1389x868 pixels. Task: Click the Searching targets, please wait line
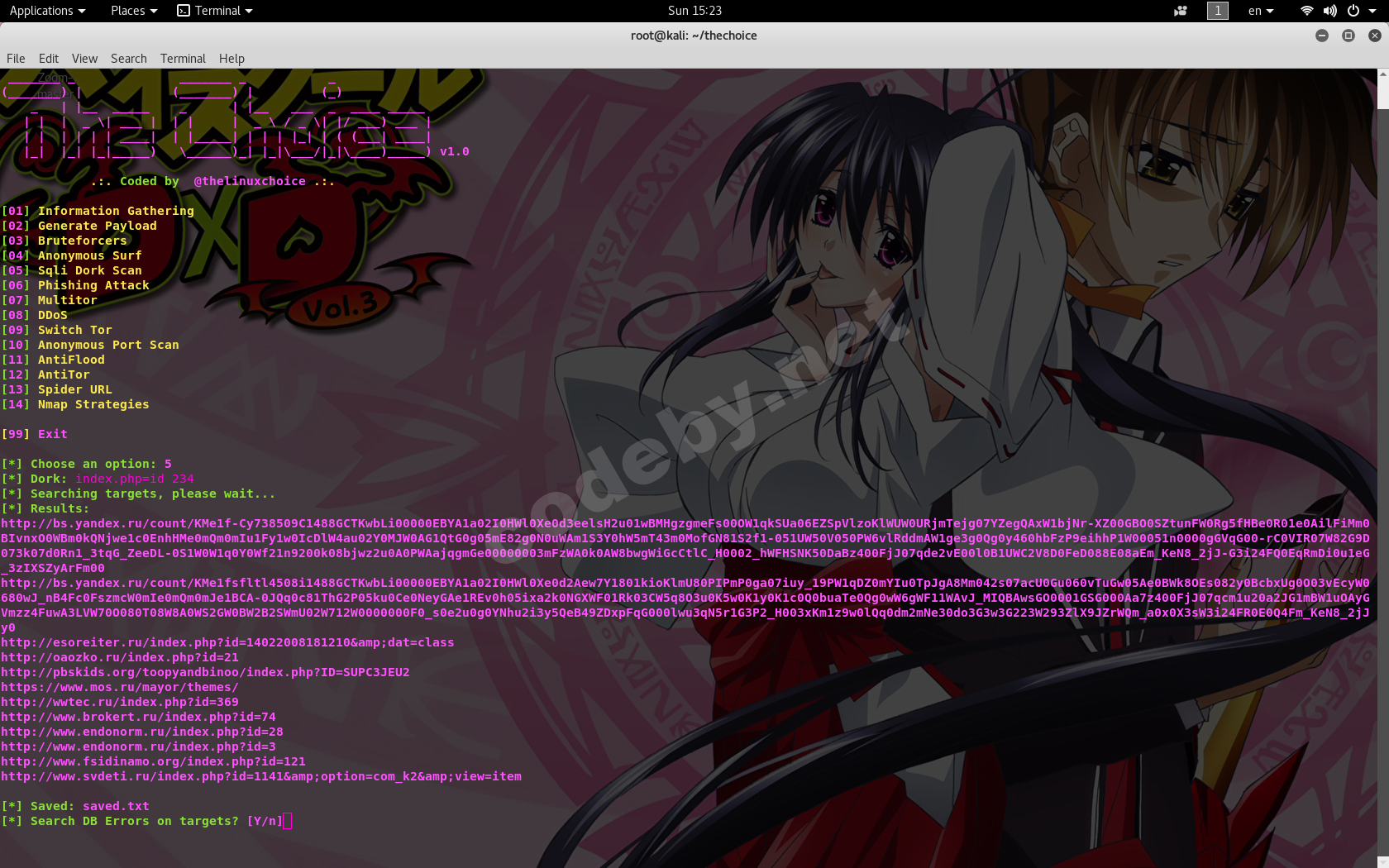(138, 494)
